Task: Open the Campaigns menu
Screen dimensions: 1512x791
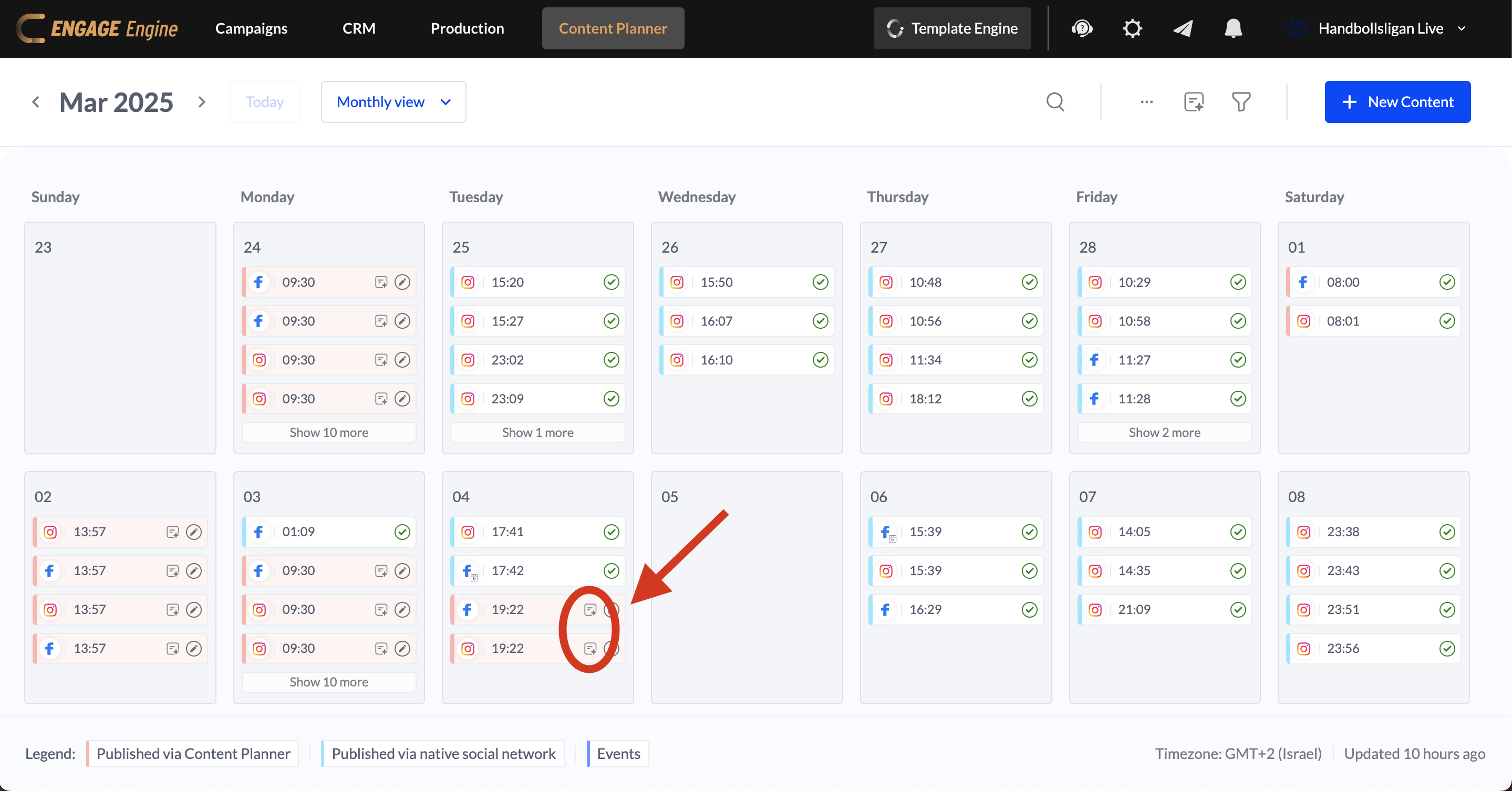Action: click(x=251, y=28)
